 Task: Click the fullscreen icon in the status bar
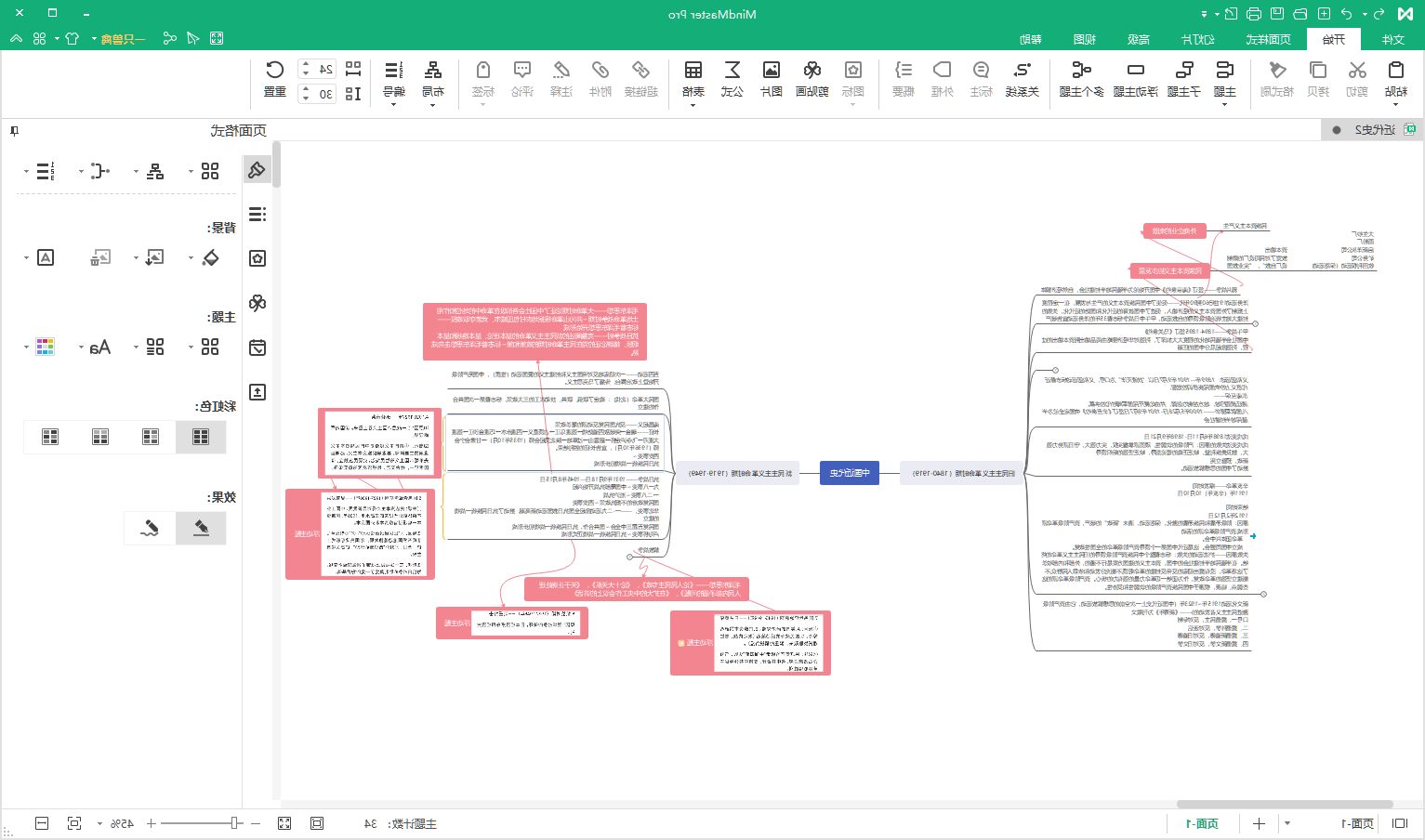coord(284,823)
